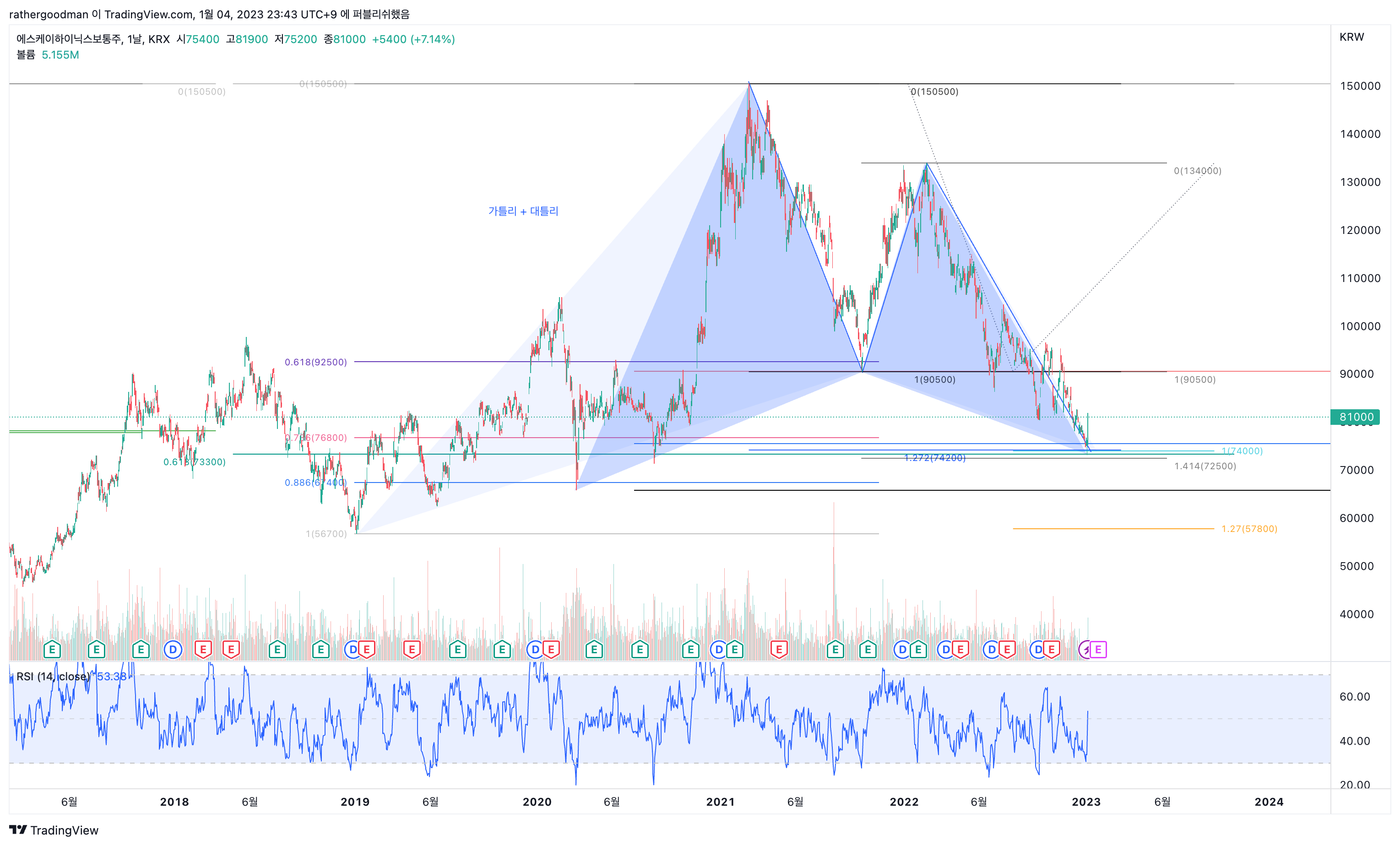Click the 2019 label on time axis
Screen dimensions: 1400x846
355,802
